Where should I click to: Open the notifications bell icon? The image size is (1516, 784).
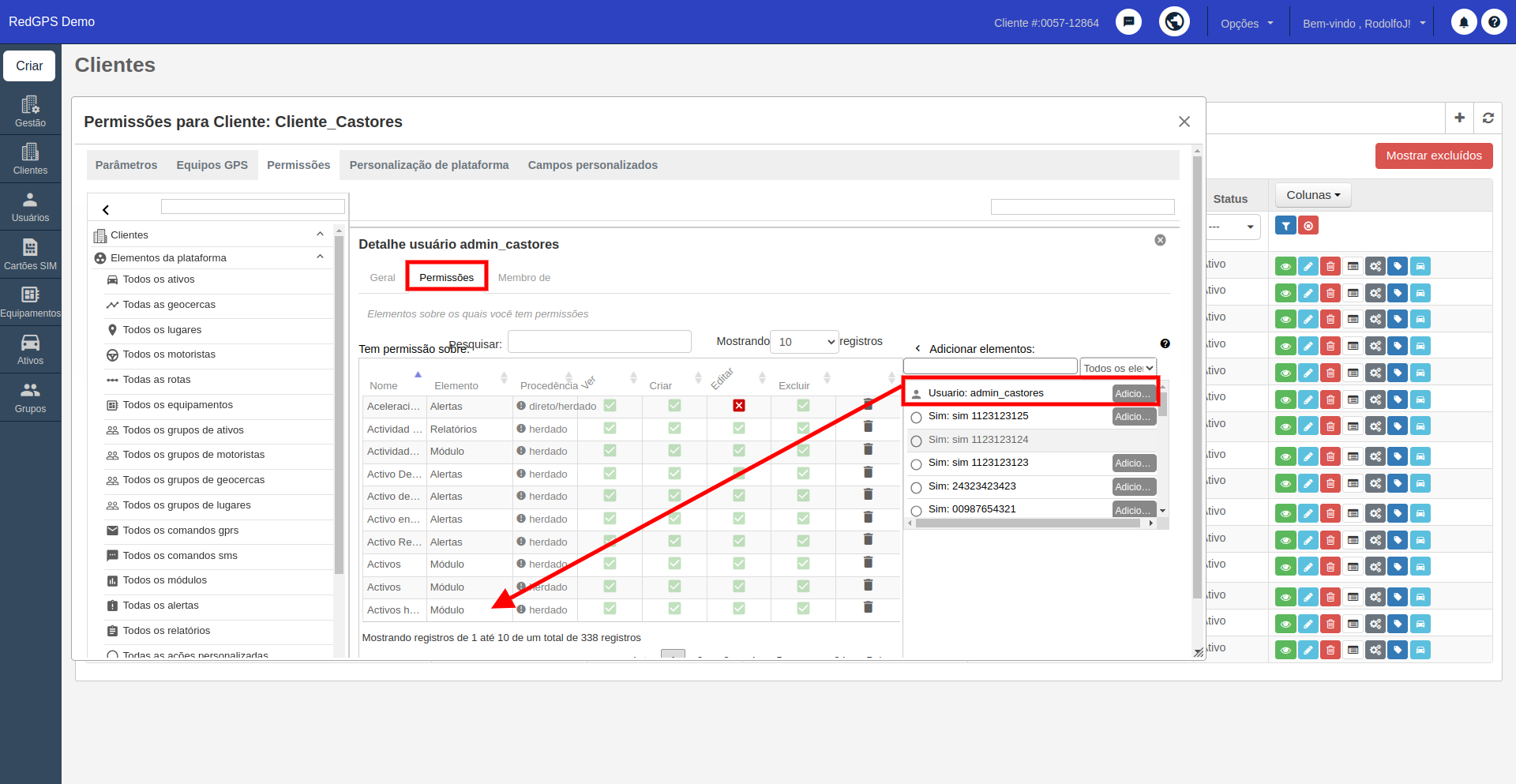(x=1464, y=22)
